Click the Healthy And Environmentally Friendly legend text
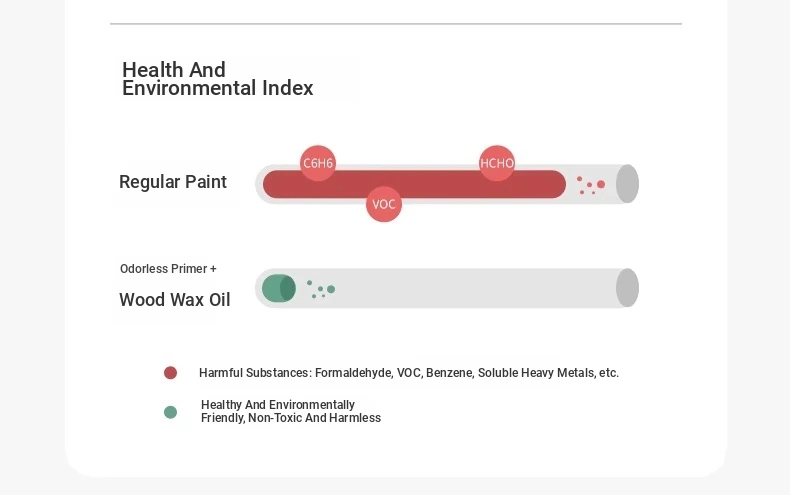 click(291, 411)
